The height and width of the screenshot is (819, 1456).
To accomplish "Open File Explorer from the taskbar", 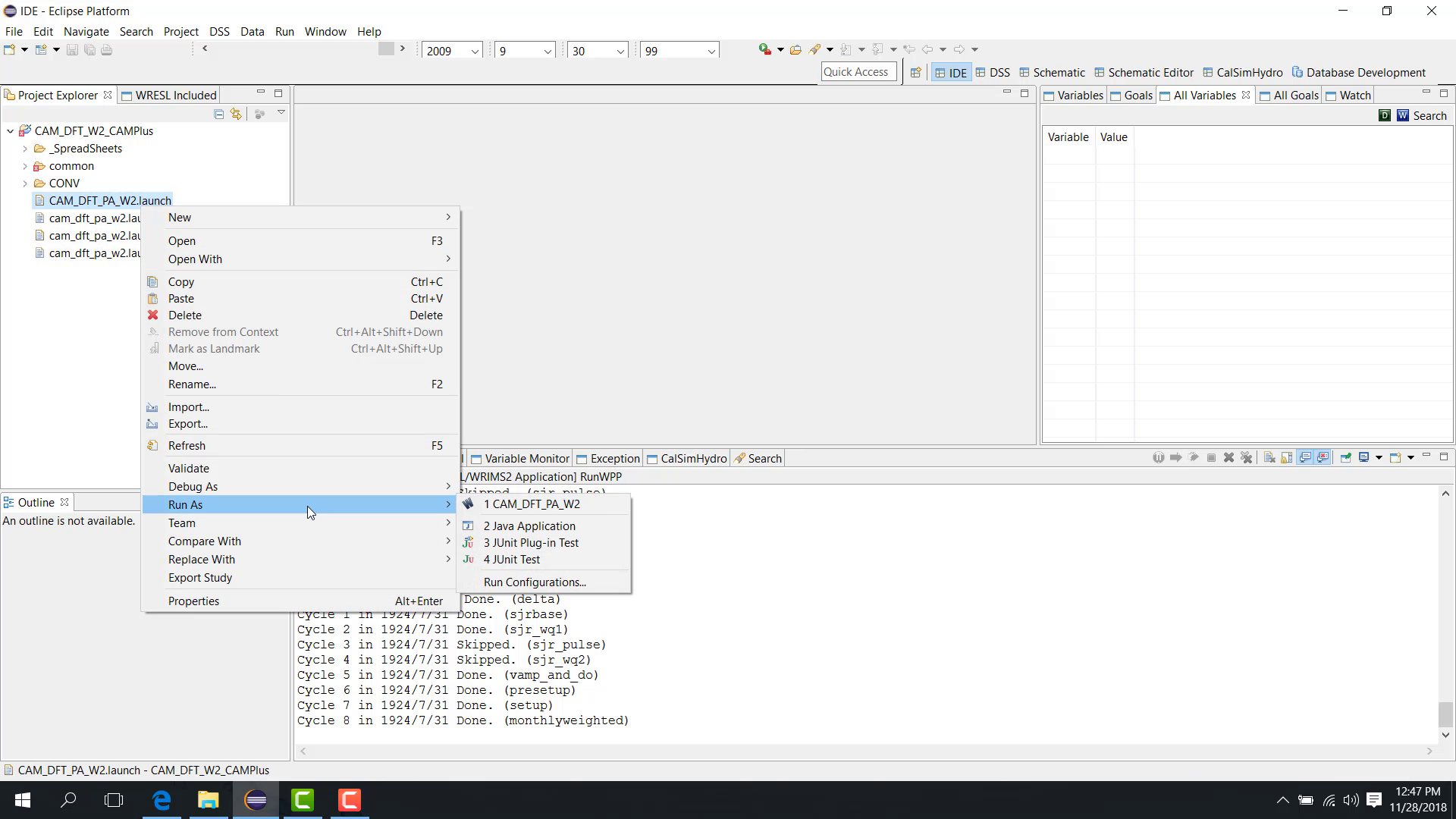I will click(x=208, y=800).
